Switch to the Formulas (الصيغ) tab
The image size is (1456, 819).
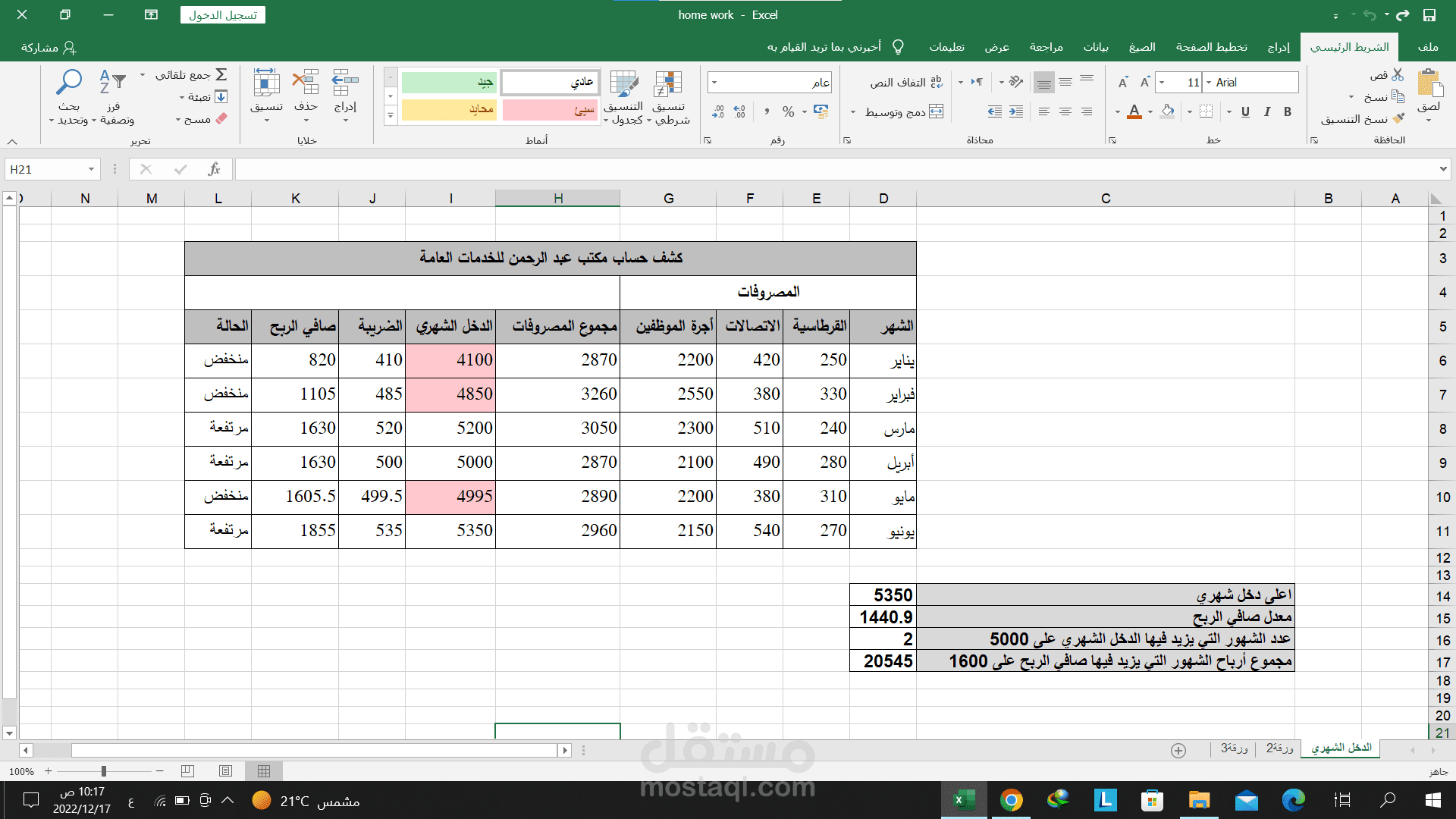(1142, 47)
